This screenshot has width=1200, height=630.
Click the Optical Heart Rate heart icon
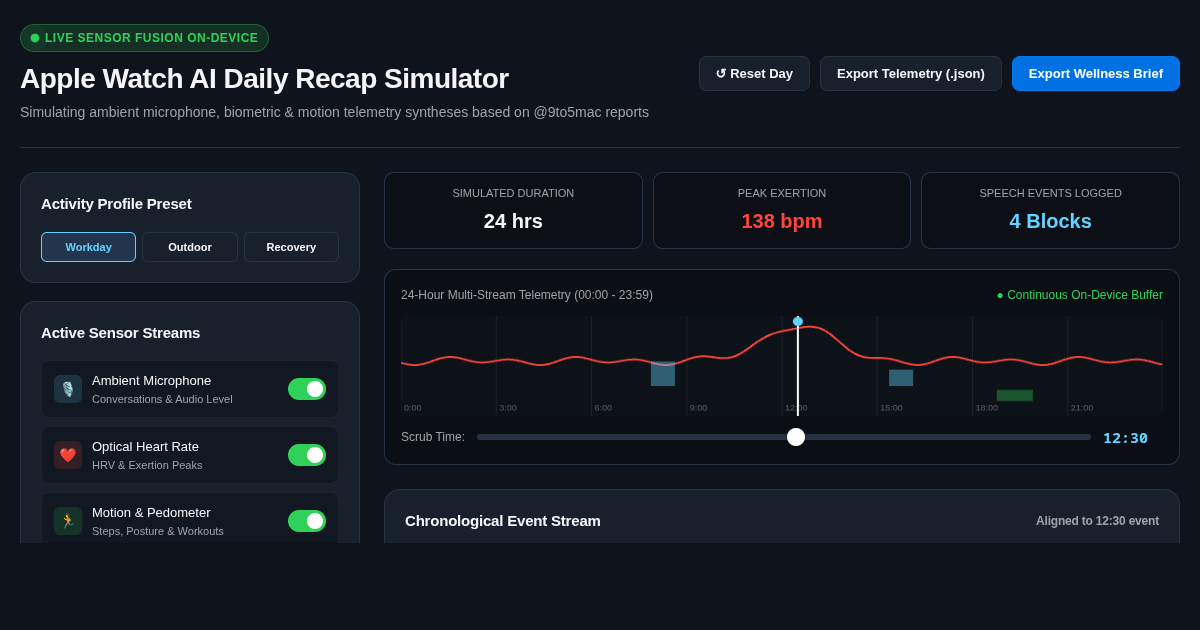click(x=68, y=455)
